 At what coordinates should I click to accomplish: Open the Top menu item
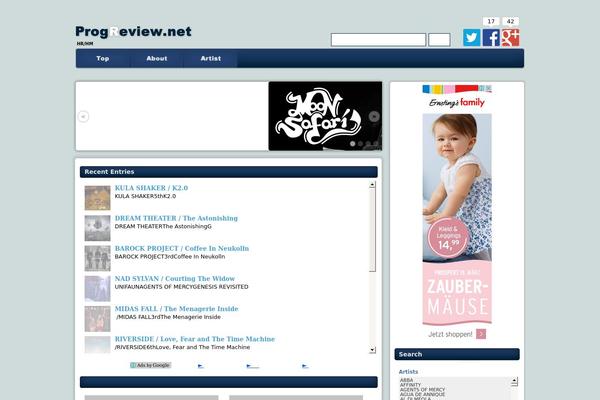(x=103, y=59)
